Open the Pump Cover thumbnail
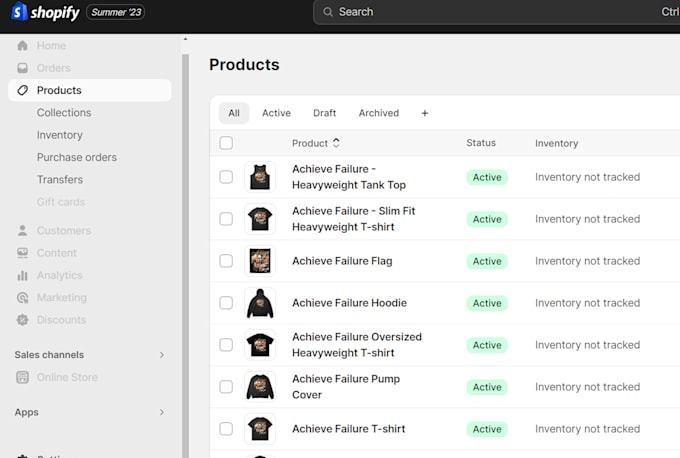The image size is (680, 458). (260, 387)
